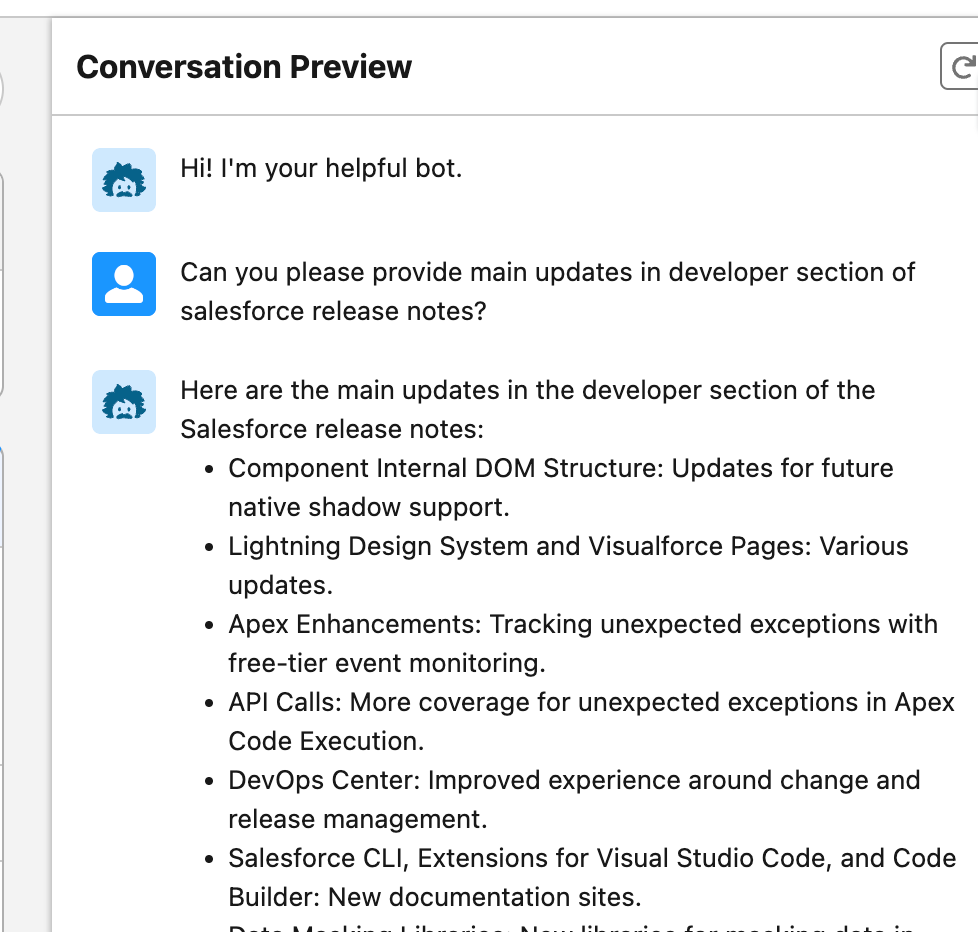
Task: Click the Lightning Design System and Visualforce item
Action: pyautogui.click(x=568, y=565)
